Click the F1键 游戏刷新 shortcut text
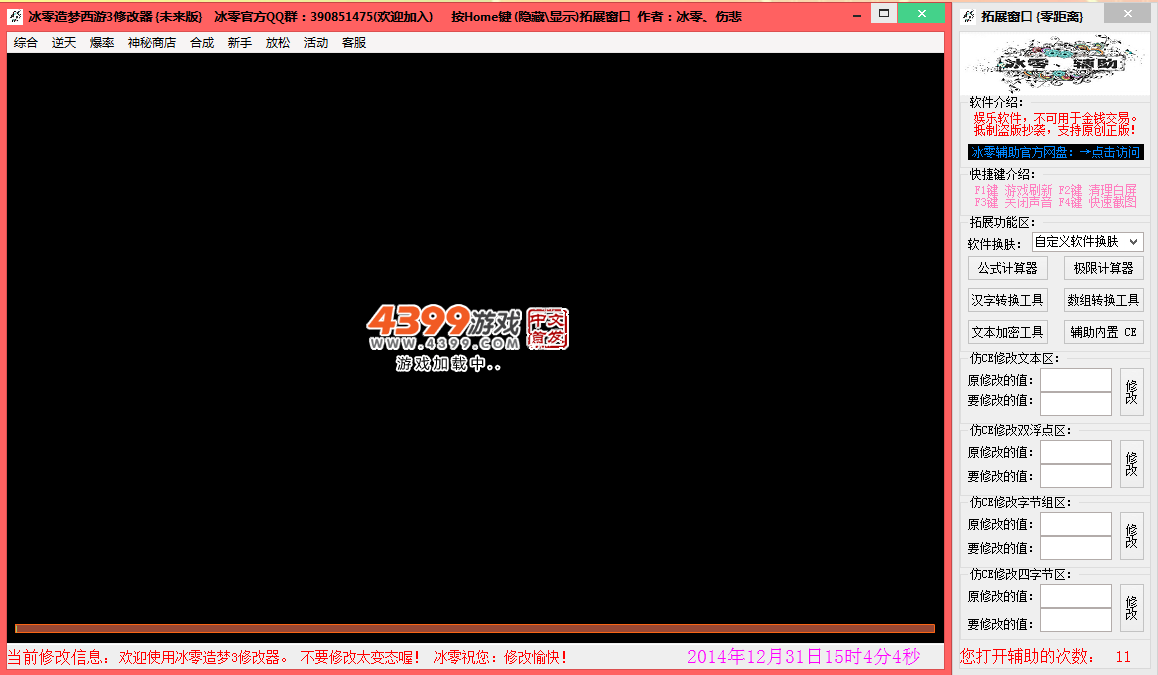The width and height of the screenshot is (1158, 675). click(x=1013, y=191)
